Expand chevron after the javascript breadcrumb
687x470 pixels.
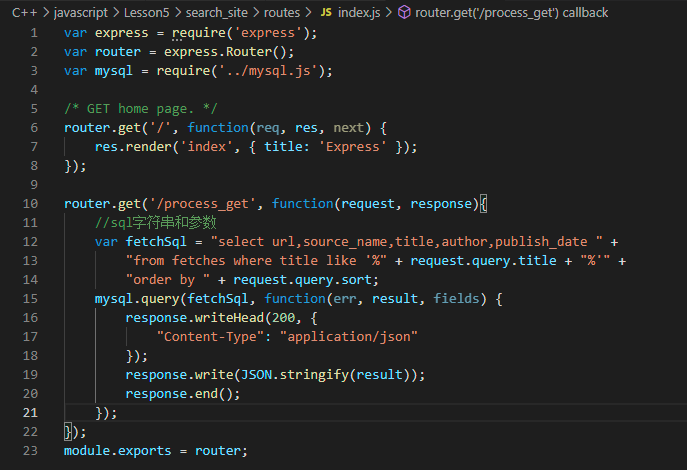pos(116,13)
